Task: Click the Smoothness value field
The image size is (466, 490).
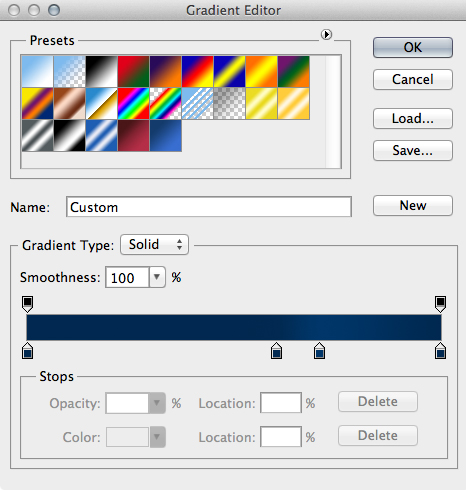Action: click(x=127, y=277)
